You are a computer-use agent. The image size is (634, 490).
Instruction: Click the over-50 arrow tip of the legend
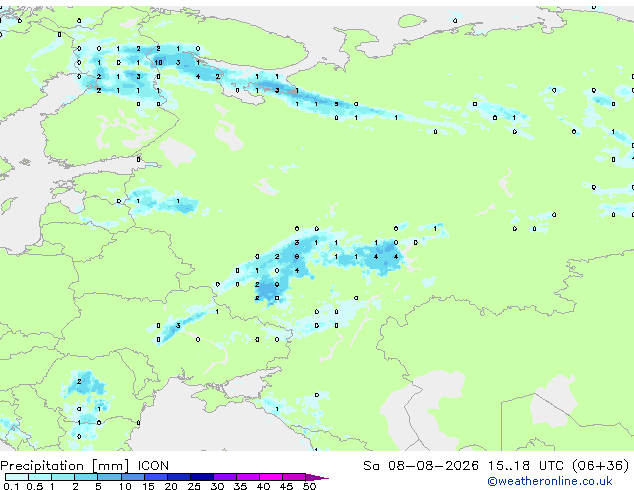point(317,477)
